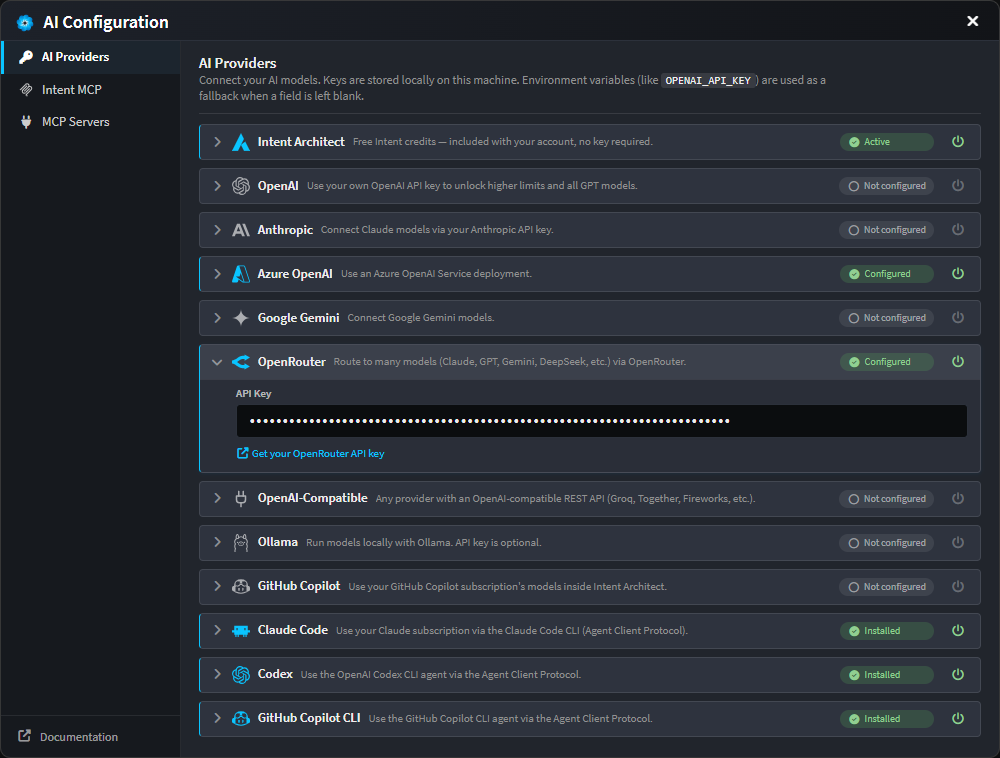
Task: Toggle power for OpenAI-Compatible provider
Action: coord(958,499)
